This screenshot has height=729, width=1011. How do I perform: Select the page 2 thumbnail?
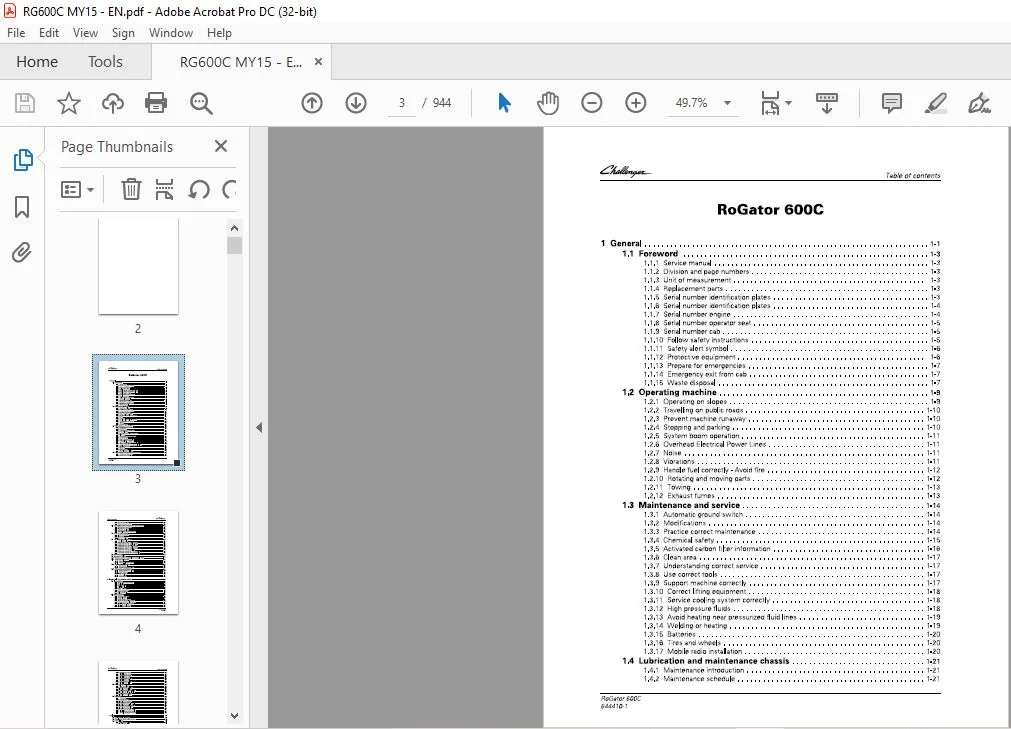coord(138,266)
